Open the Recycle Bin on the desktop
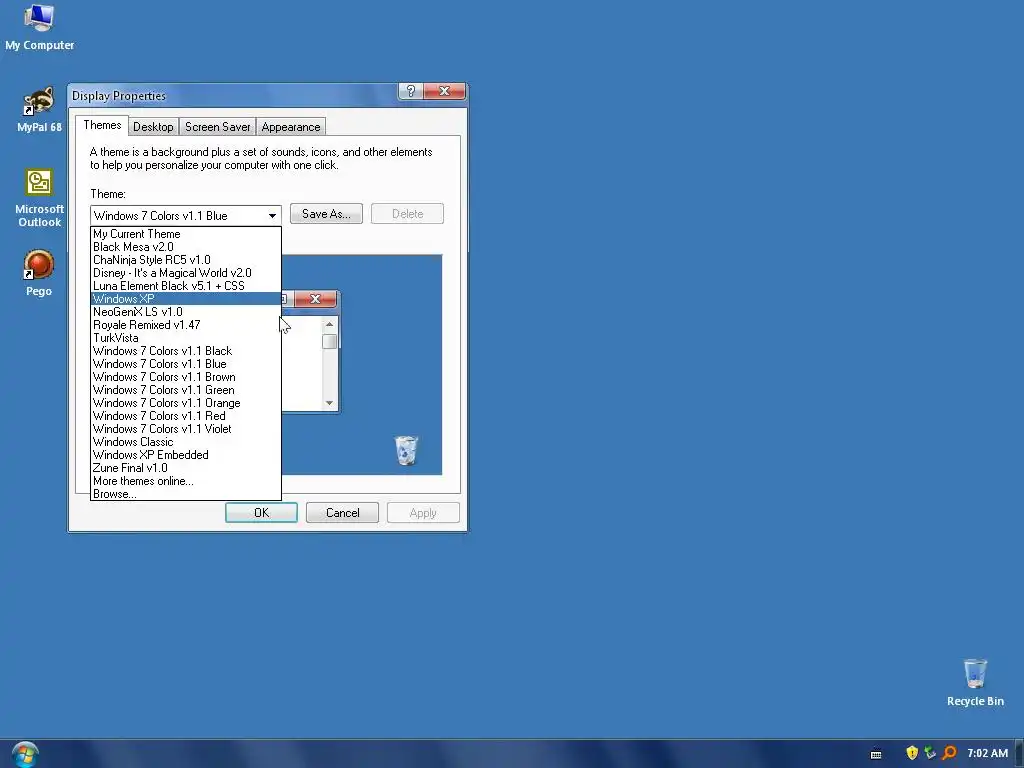1024x768 pixels. (x=975, y=682)
